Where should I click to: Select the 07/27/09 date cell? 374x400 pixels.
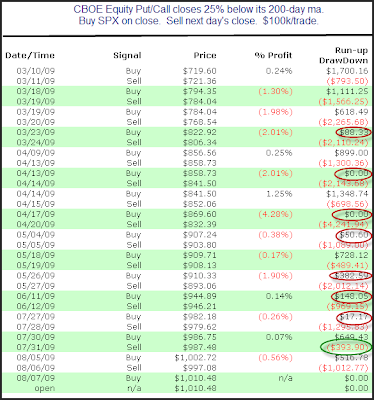coord(36,317)
